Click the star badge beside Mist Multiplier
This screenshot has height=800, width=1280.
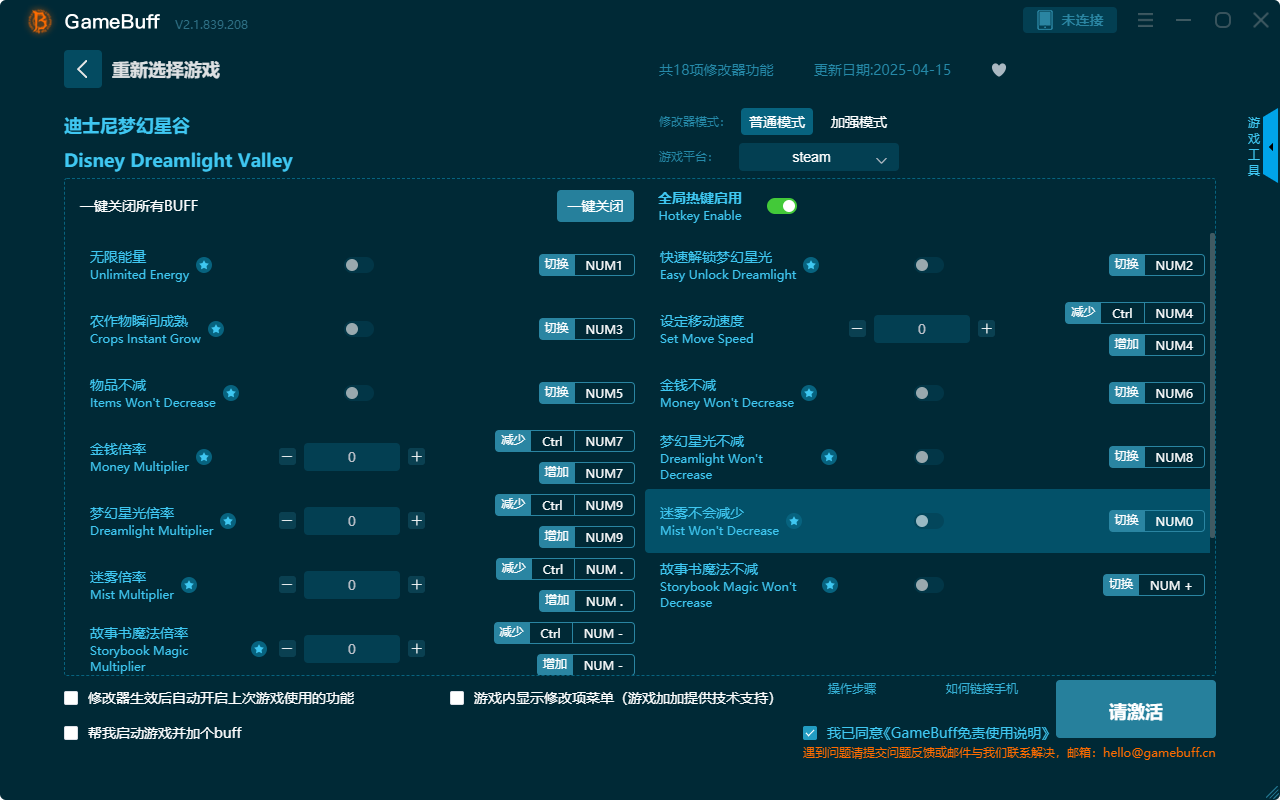(189, 585)
